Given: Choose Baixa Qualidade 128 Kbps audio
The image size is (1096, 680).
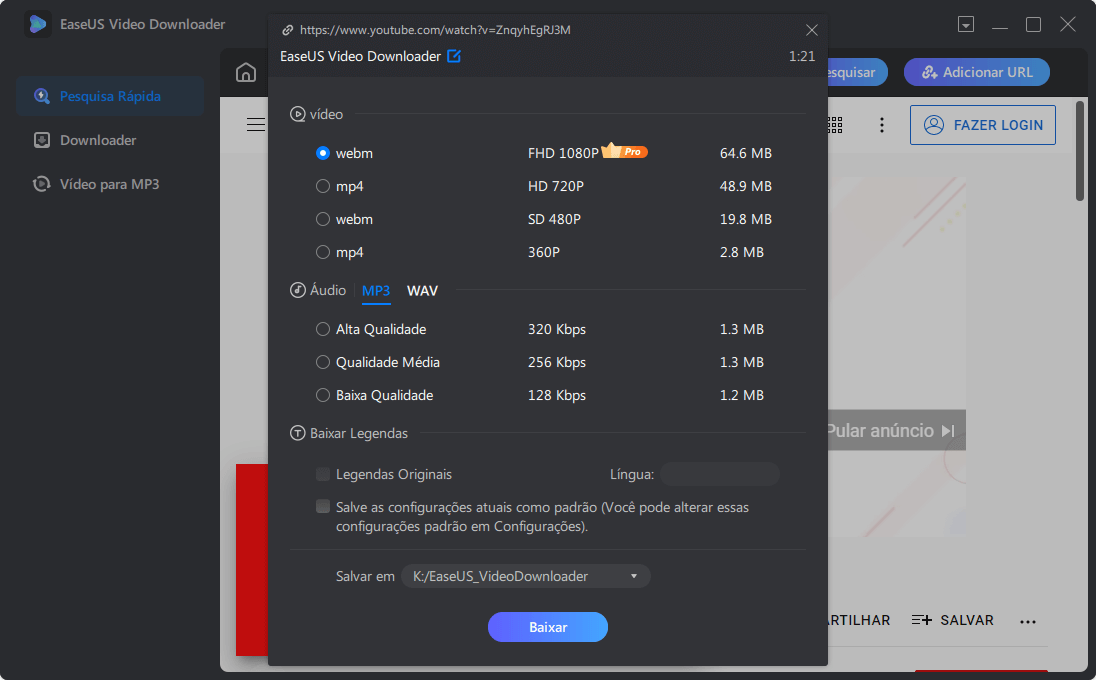Looking at the screenshot, I should click(322, 395).
